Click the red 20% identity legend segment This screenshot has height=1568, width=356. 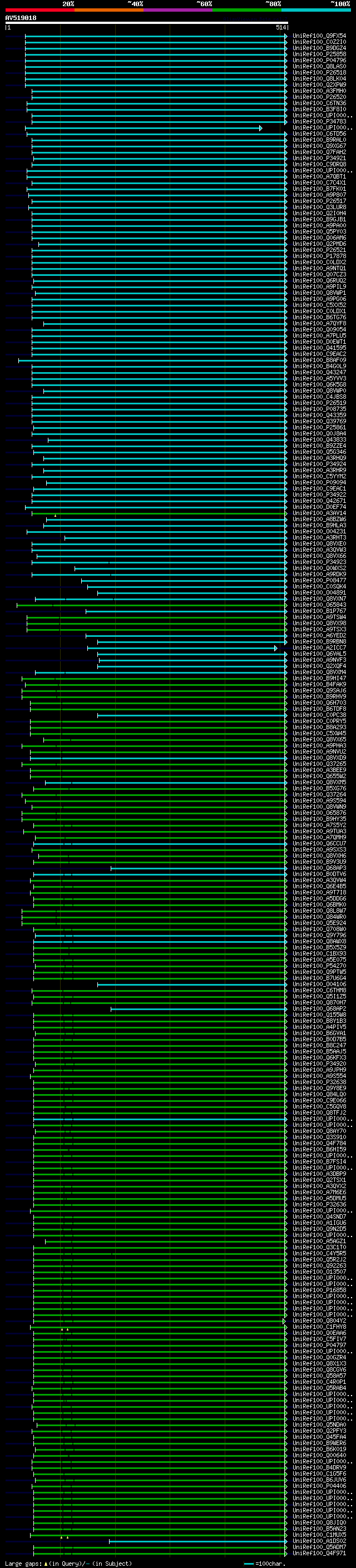(x=39, y=11)
